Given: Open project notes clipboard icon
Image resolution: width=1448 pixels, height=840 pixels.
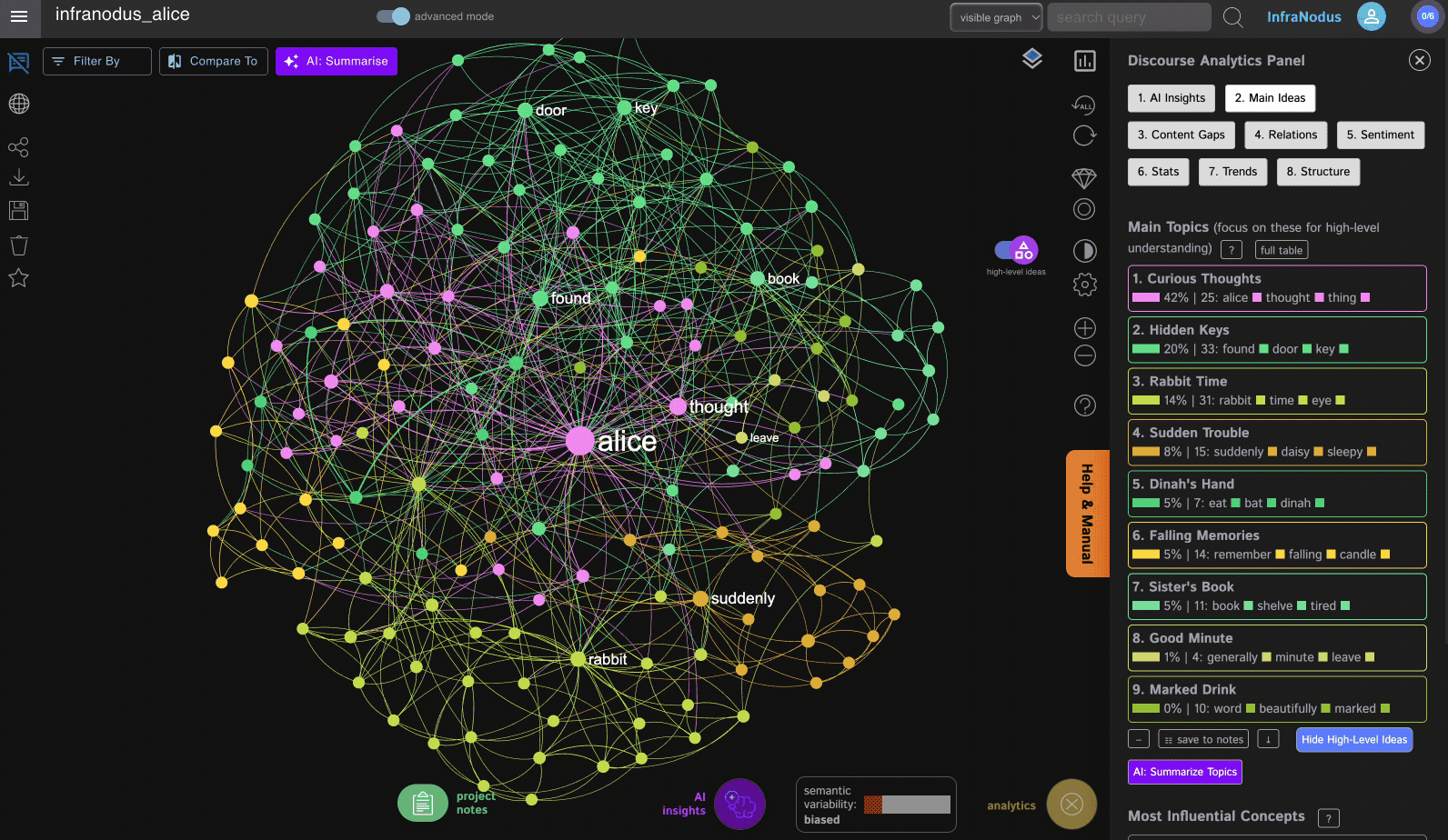Looking at the screenshot, I should [x=422, y=803].
